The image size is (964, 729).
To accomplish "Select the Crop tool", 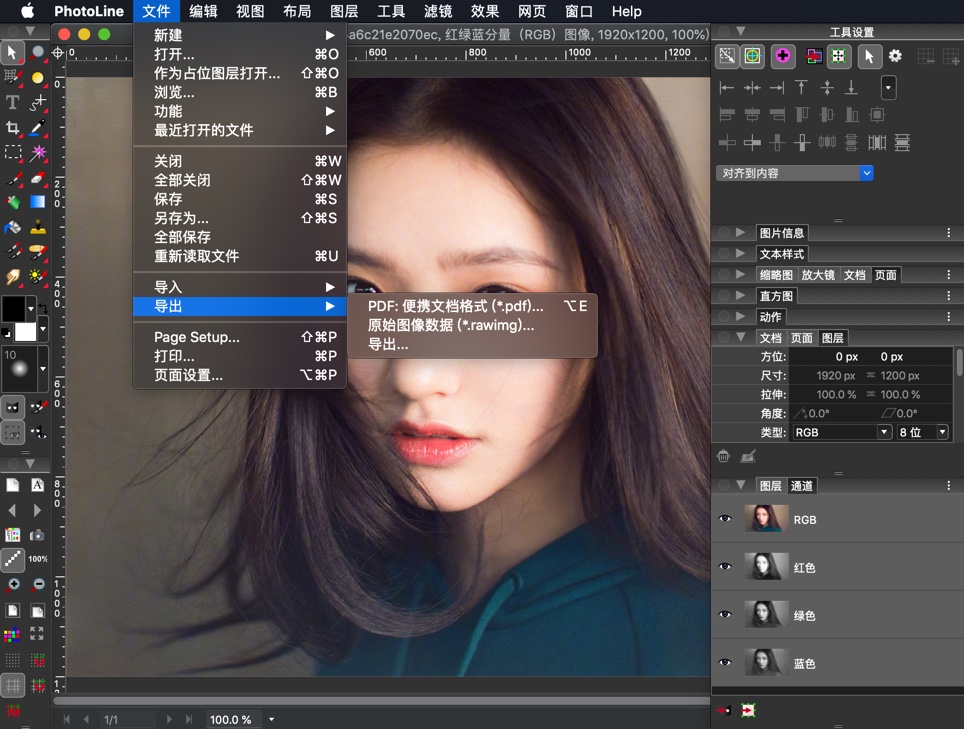I will coord(12,126).
